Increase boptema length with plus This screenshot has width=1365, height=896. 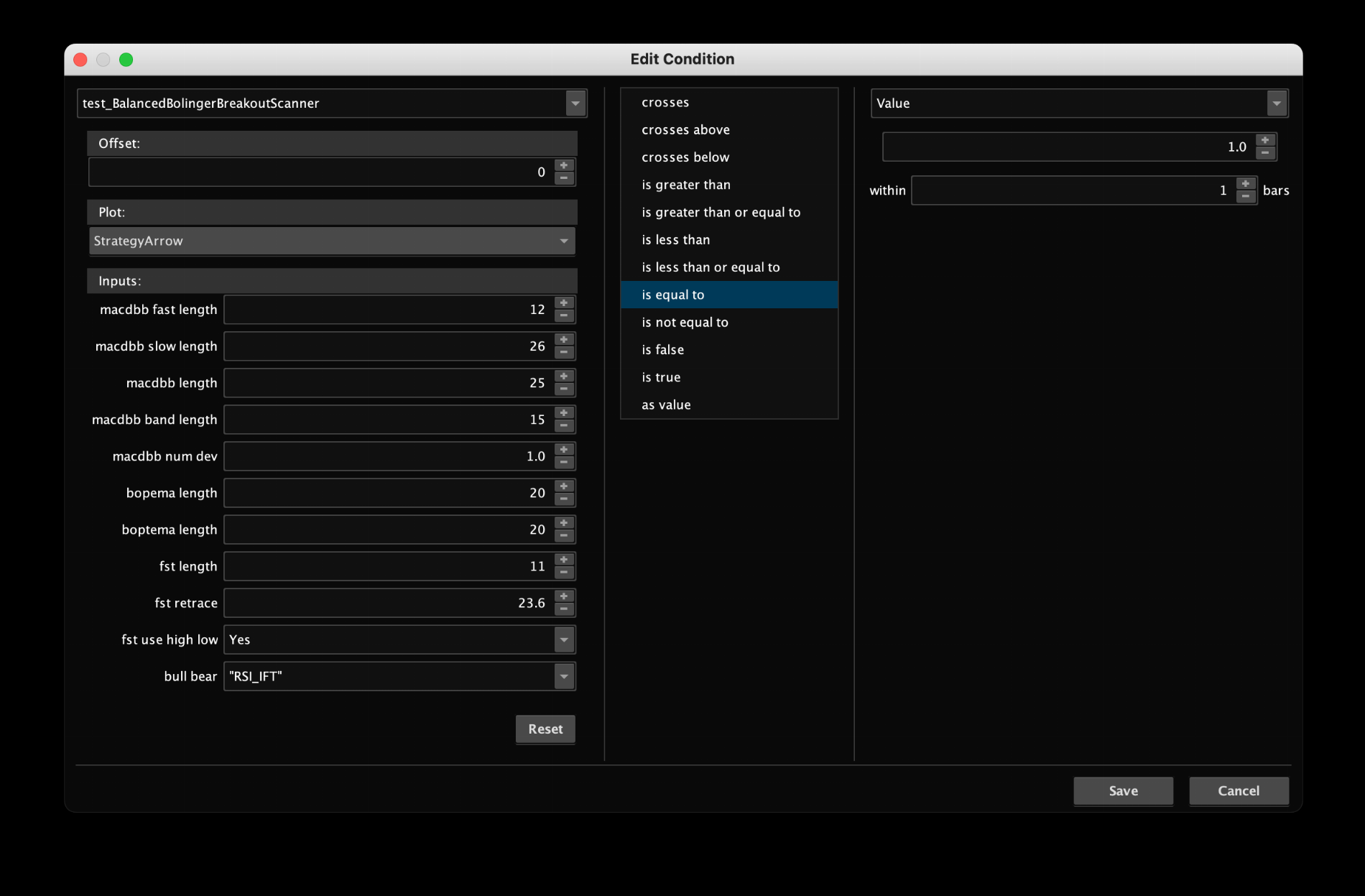pyautogui.click(x=564, y=523)
